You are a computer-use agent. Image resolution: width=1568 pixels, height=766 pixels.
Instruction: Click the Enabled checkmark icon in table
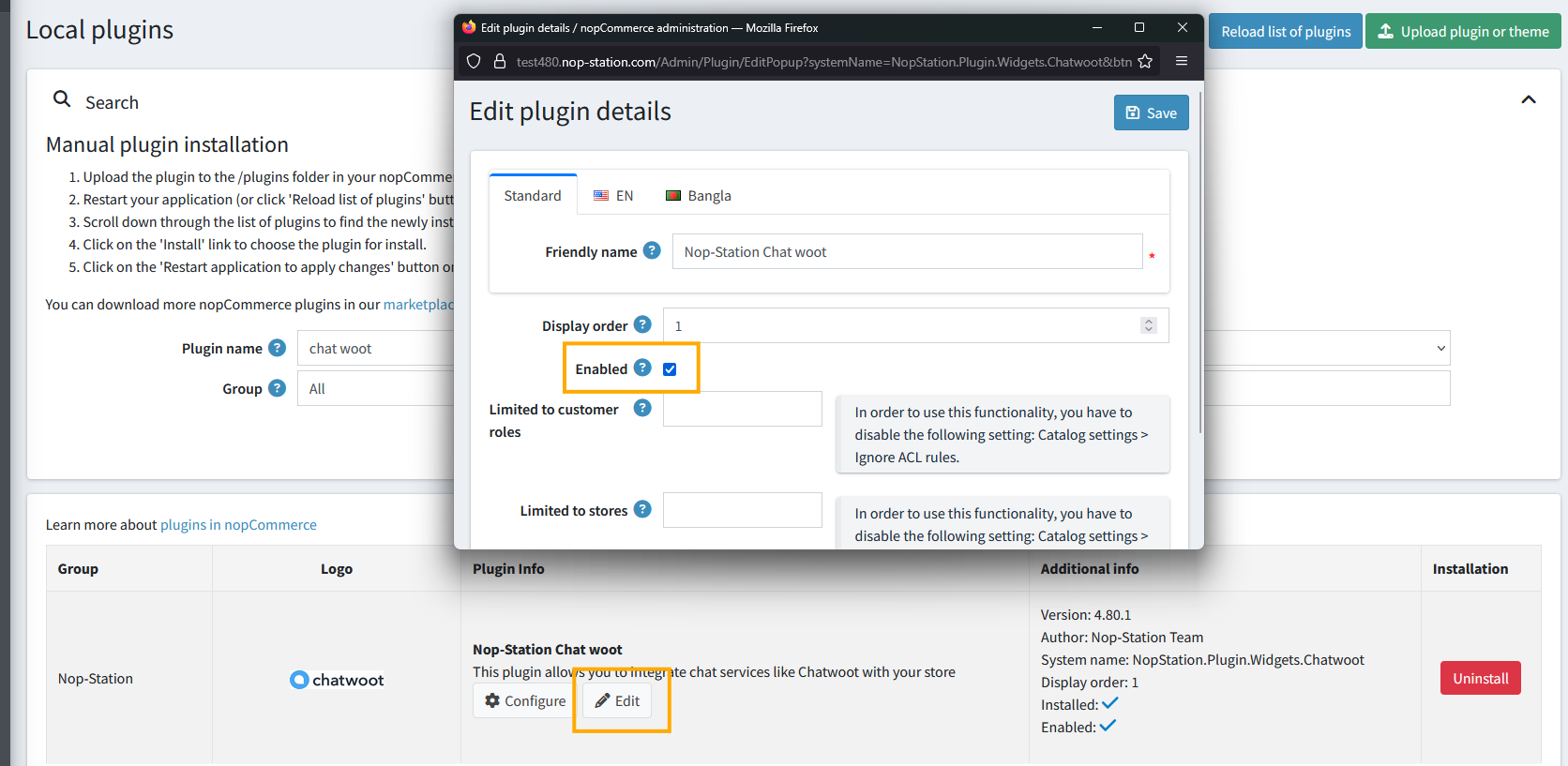[x=1108, y=726]
